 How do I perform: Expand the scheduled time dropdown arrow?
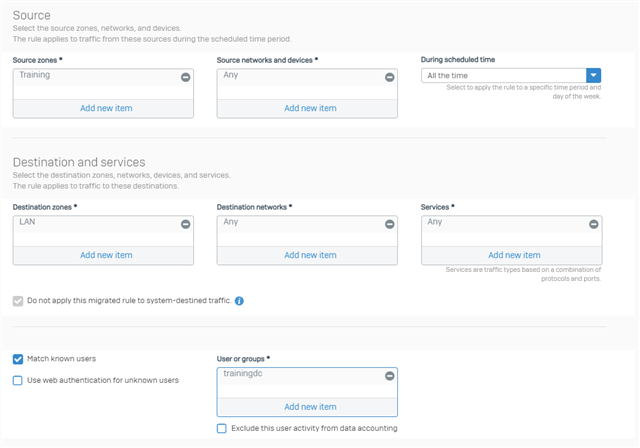(593, 75)
